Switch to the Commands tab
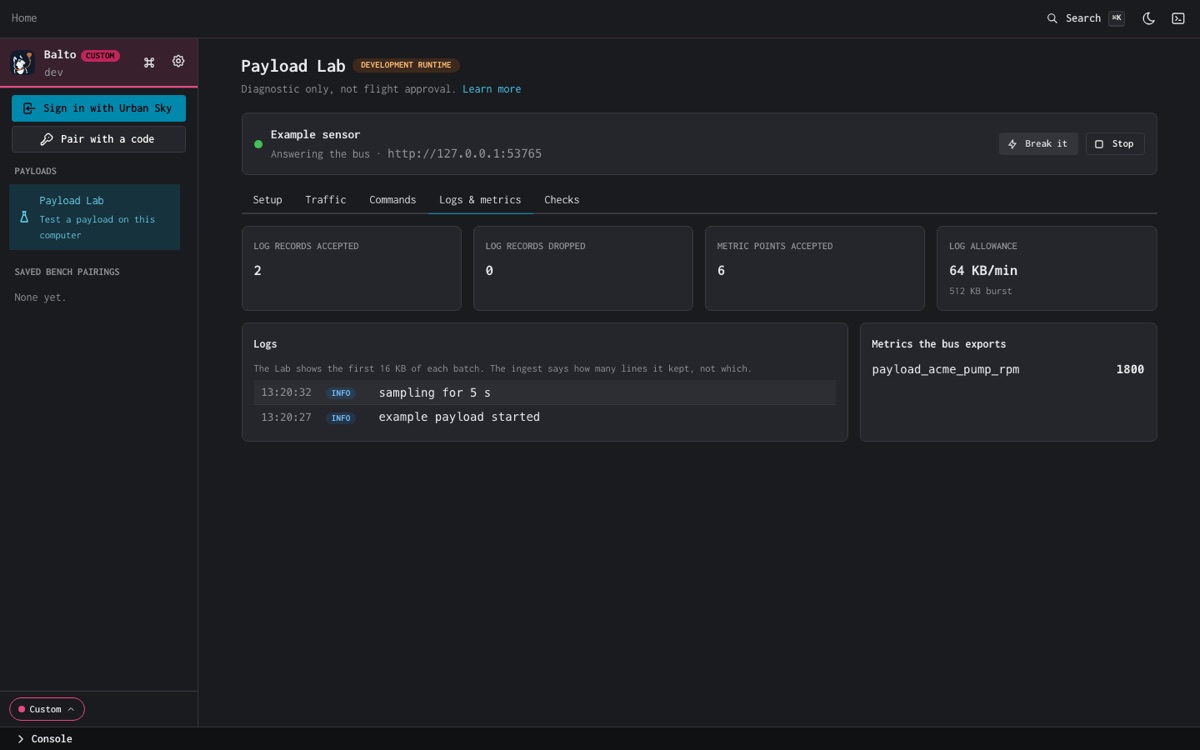Image resolution: width=1200 pixels, height=750 pixels. tap(392, 200)
